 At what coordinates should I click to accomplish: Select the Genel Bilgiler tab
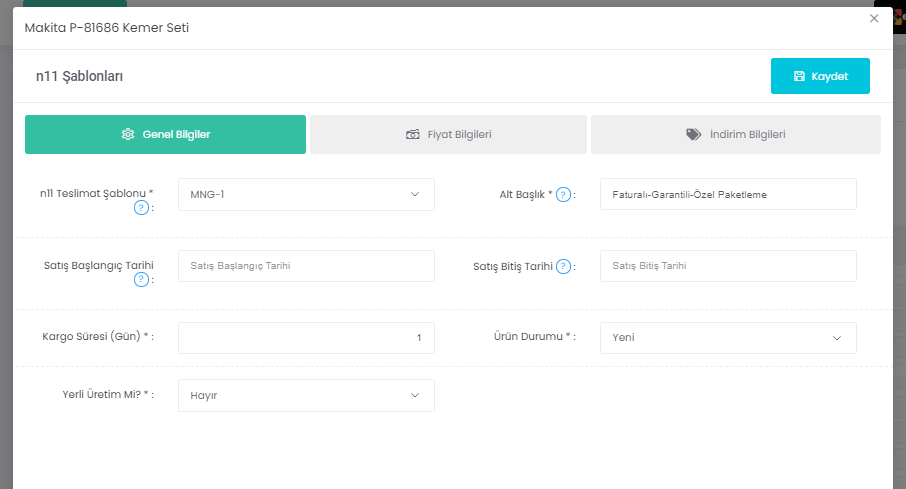coord(165,134)
